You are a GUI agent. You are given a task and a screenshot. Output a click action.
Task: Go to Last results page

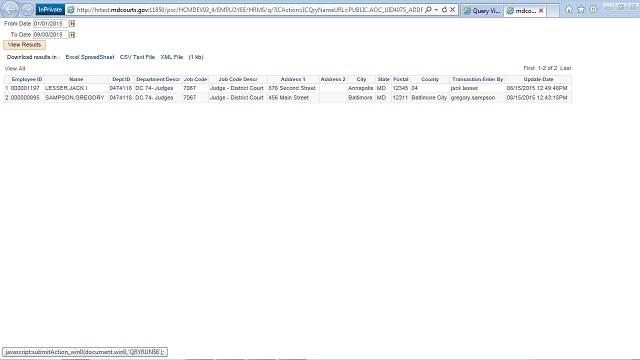point(565,68)
